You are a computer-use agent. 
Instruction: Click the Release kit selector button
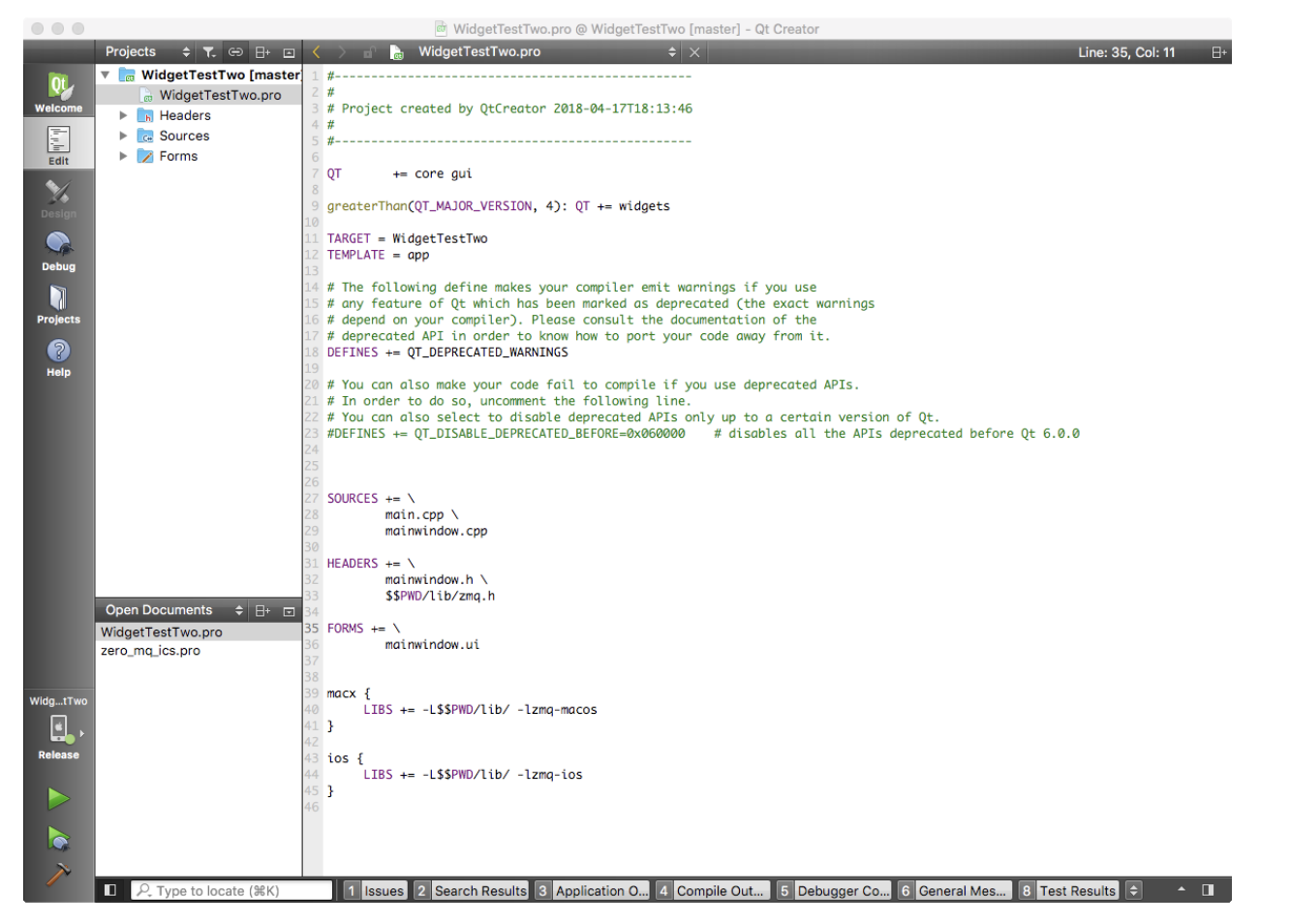(x=58, y=728)
